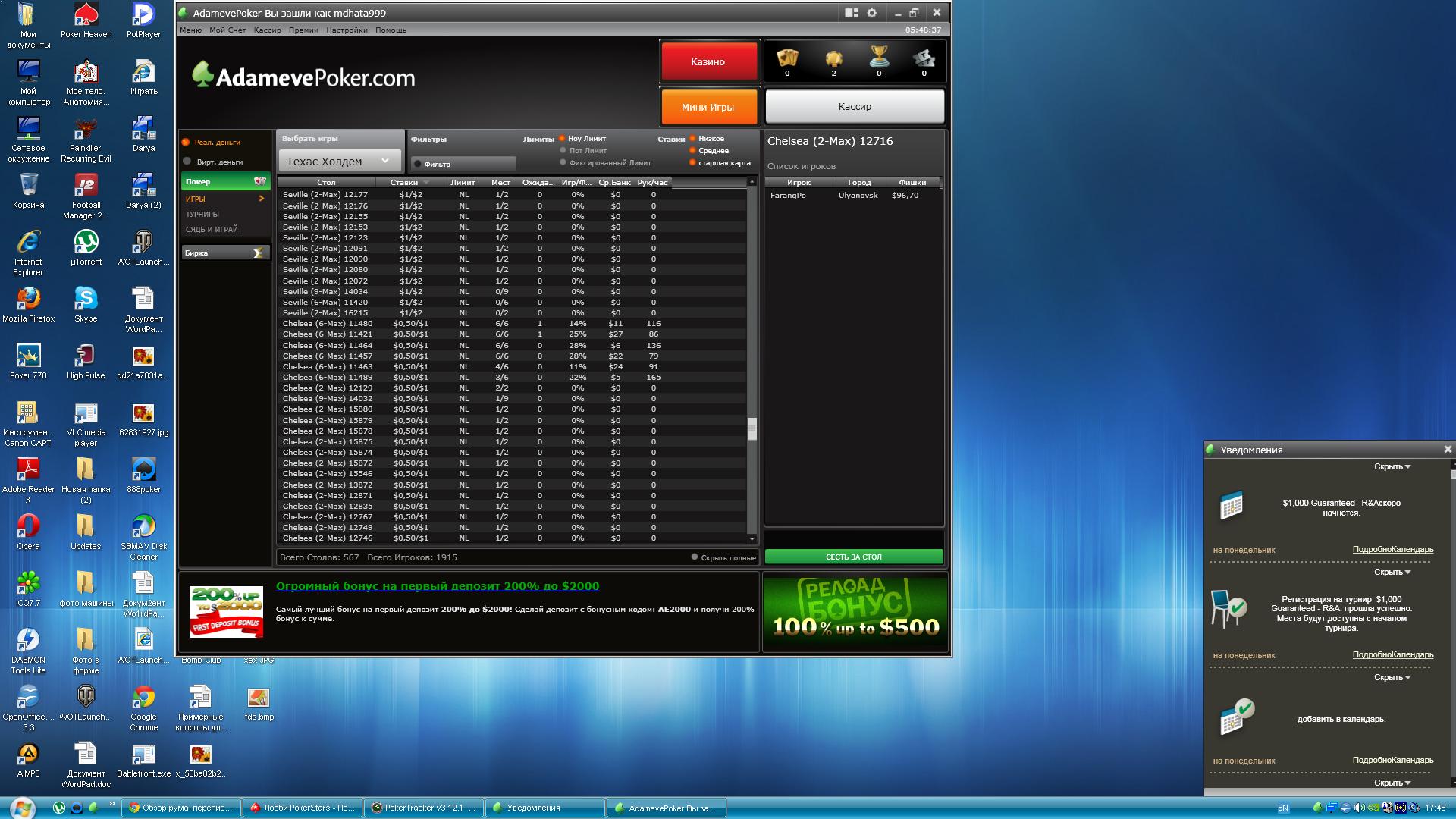Collapse registration notification with Скрыть
This screenshot has width=1456, height=819.
pos(1392,572)
